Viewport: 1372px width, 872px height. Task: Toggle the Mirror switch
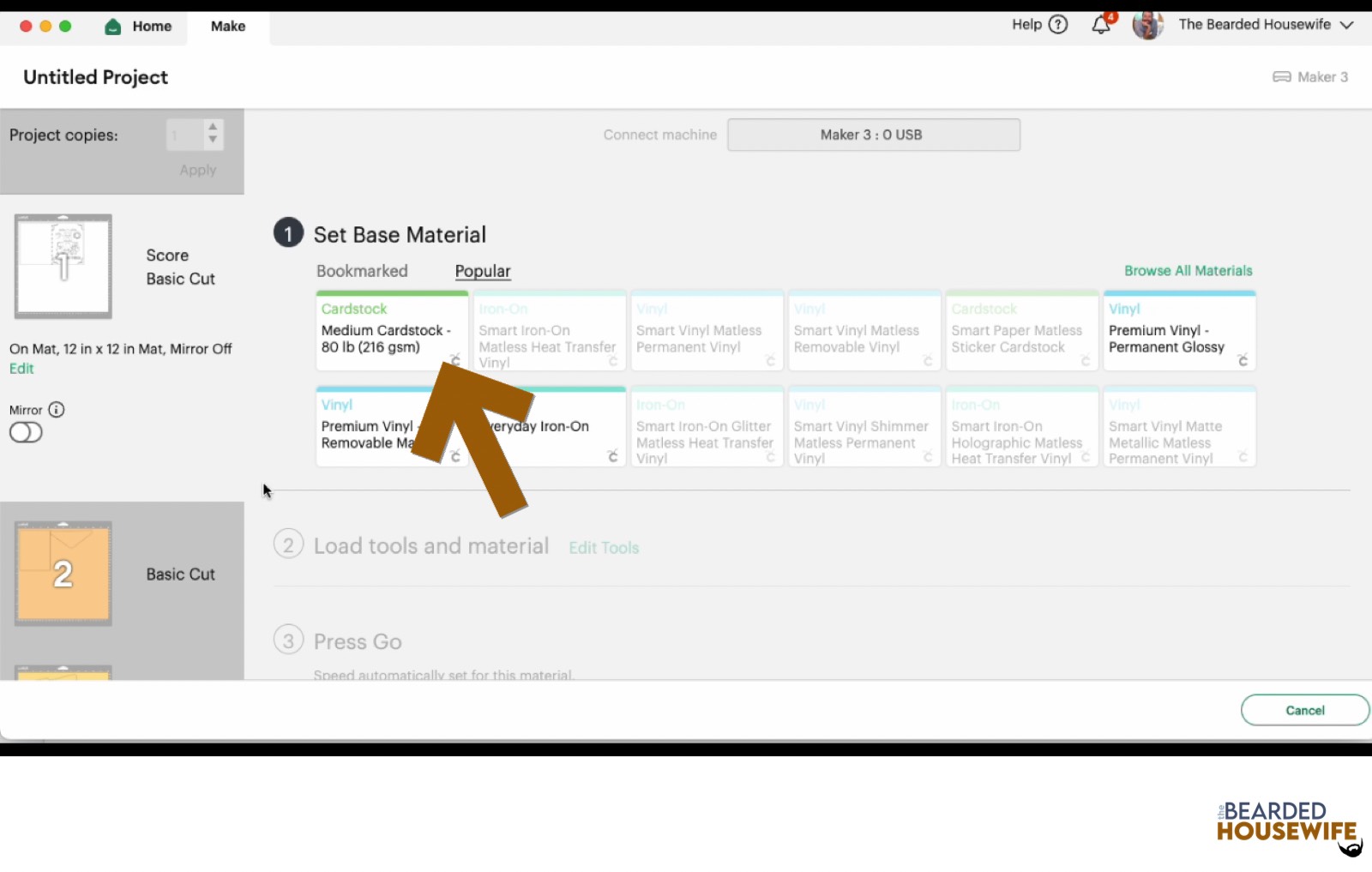26,432
